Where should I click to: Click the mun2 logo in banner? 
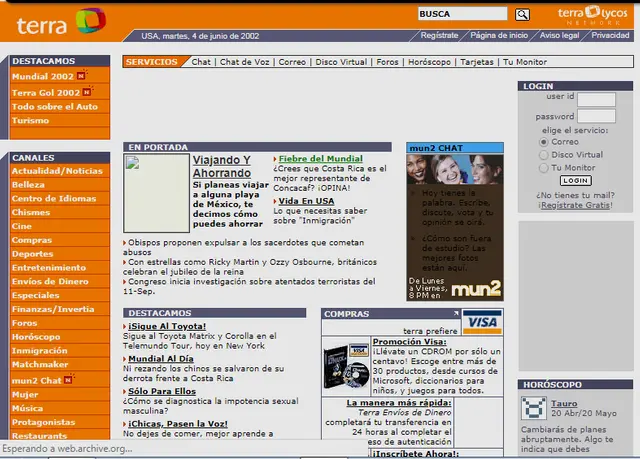click(476, 289)
